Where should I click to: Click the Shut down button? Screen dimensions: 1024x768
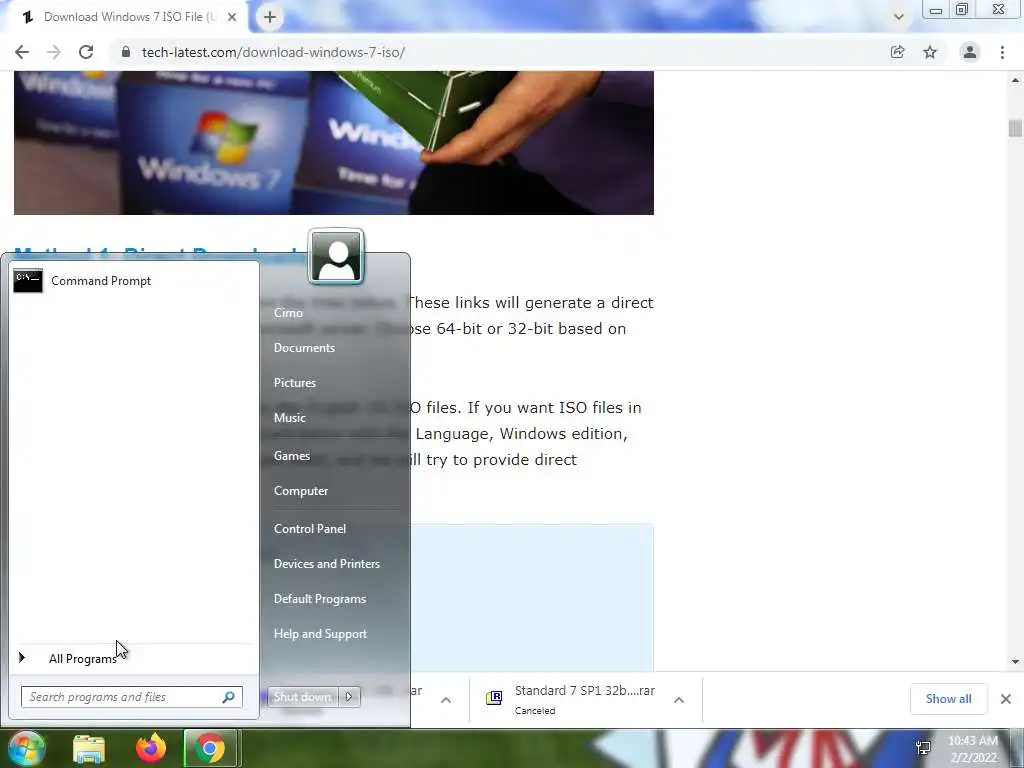303,697
